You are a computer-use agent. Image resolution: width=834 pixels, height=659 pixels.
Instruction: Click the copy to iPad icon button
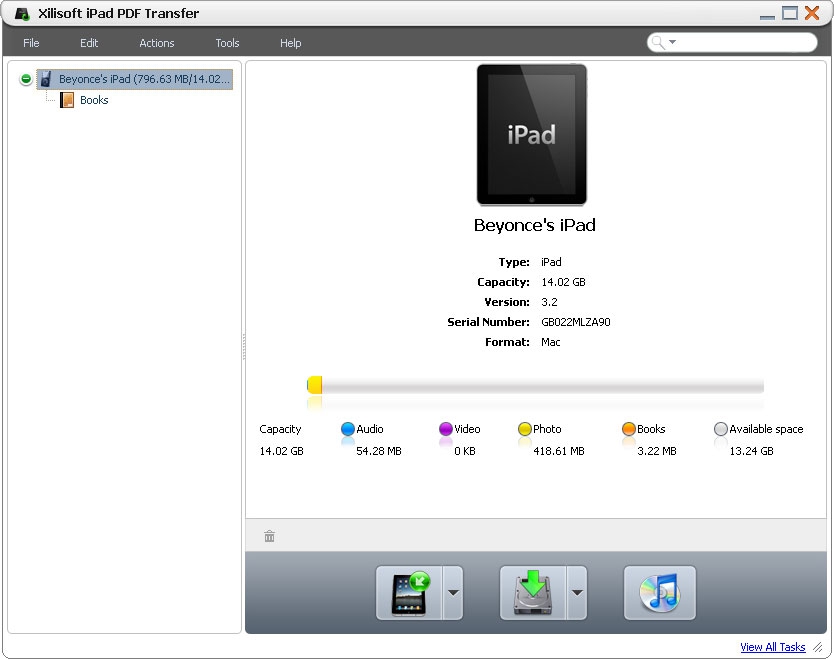[409, 593]
